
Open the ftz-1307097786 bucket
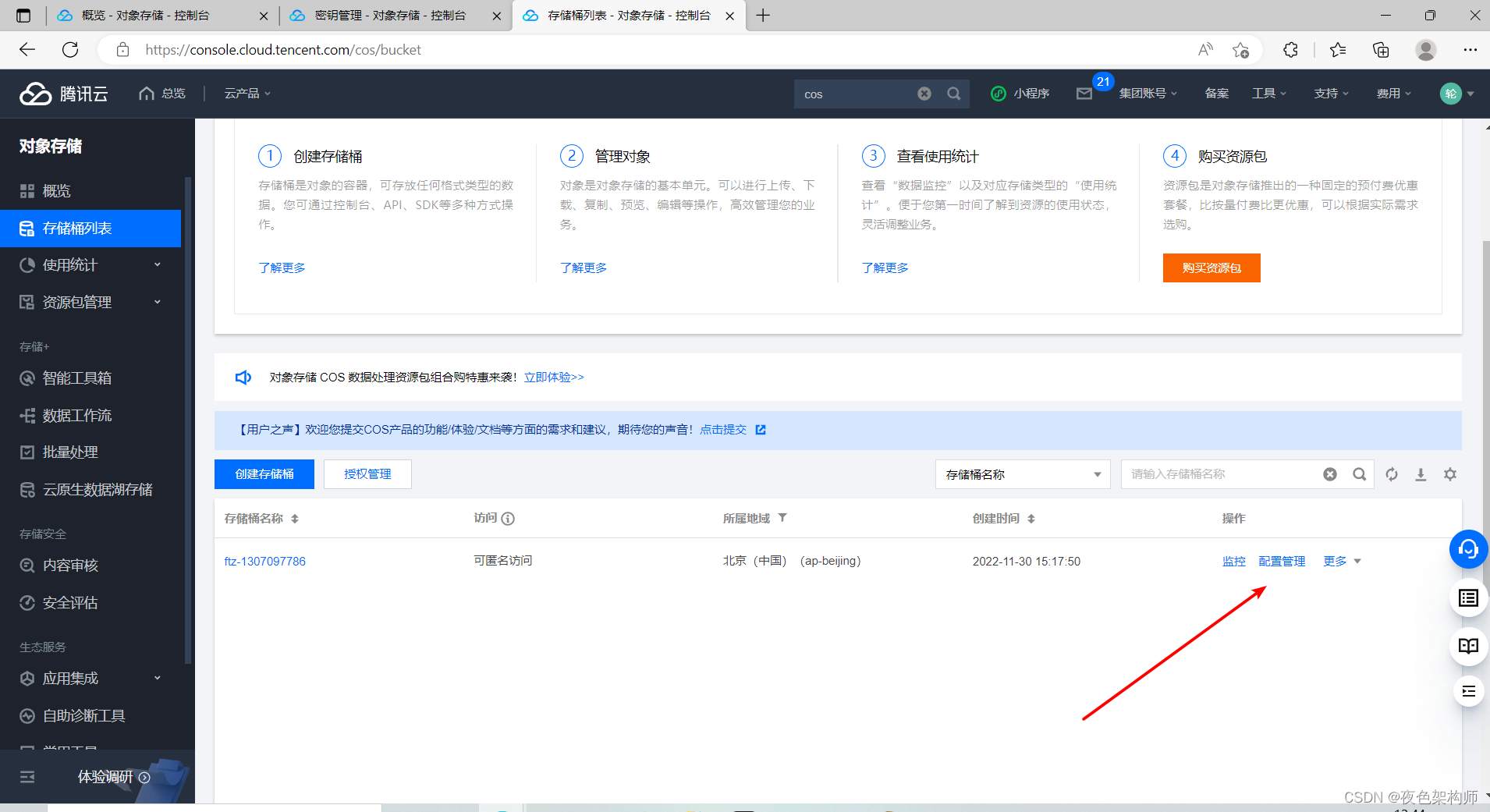pyautogui.click(x=264, y=560)
